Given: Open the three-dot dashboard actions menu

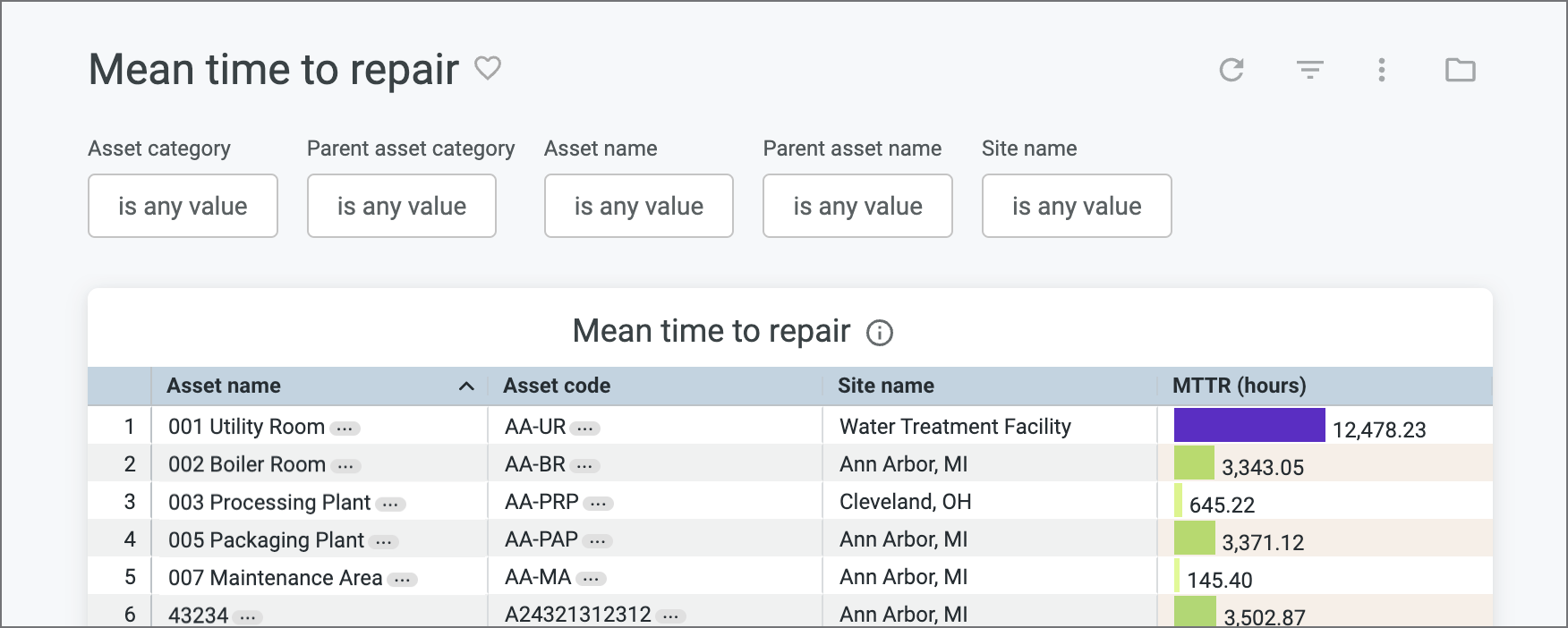Looking at the screenshot, I should (1382, 70).
